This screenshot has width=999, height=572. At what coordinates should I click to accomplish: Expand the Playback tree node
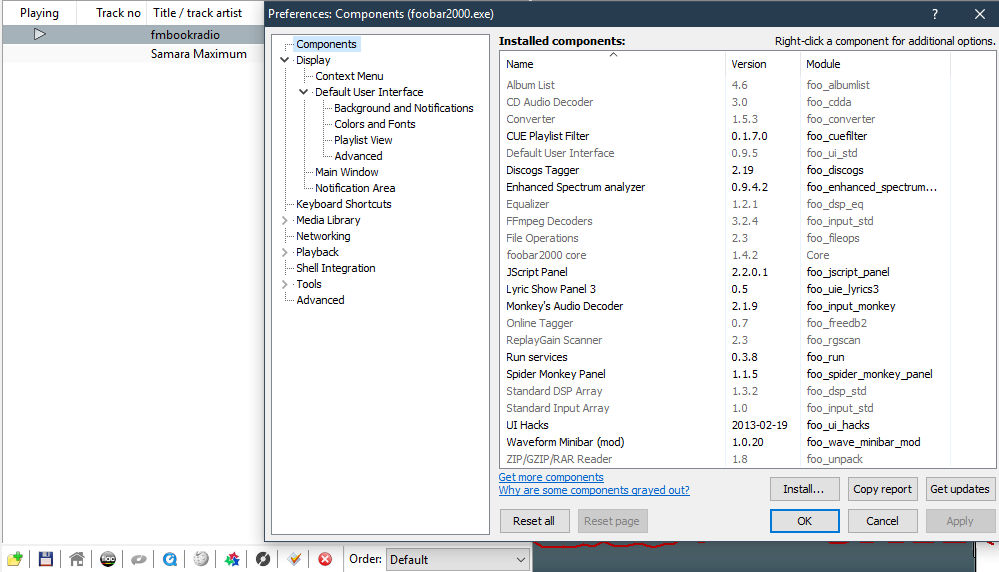pyautogui.click(x=285, y=252)
